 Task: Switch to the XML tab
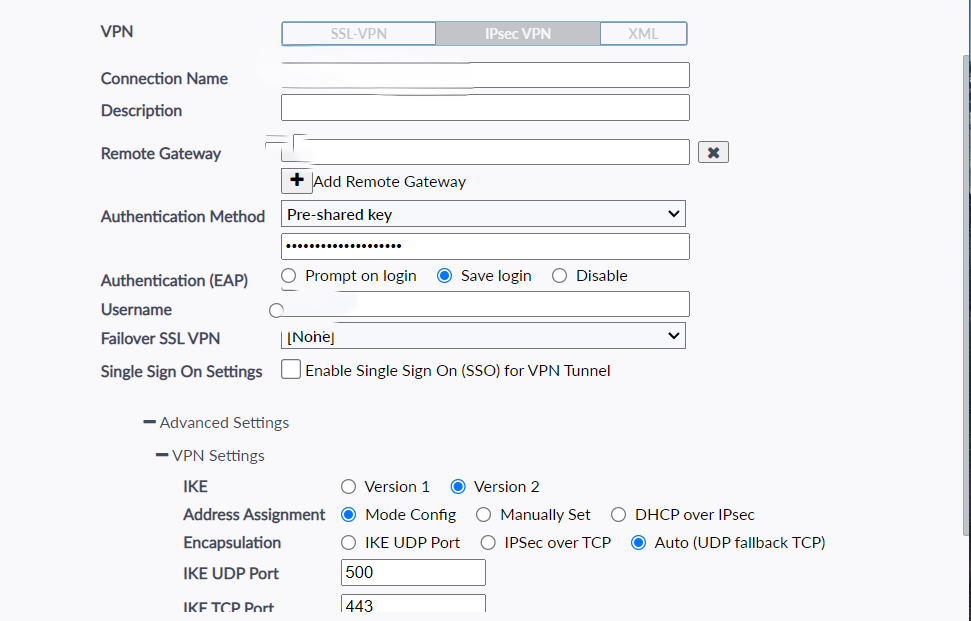(643, 34)
